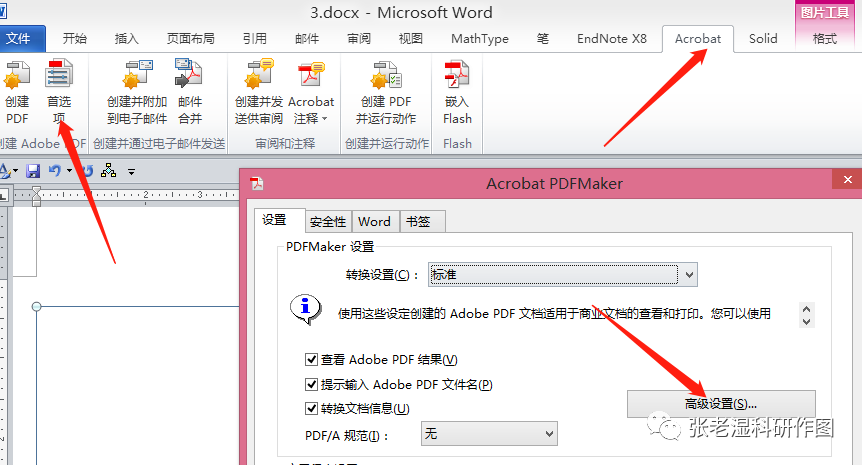The width and height of the screenshot is (862, 465).
Task: Open the PDF/A compliance (PDF/A 规范) dropdown
Action: click(x=489, y=434)
